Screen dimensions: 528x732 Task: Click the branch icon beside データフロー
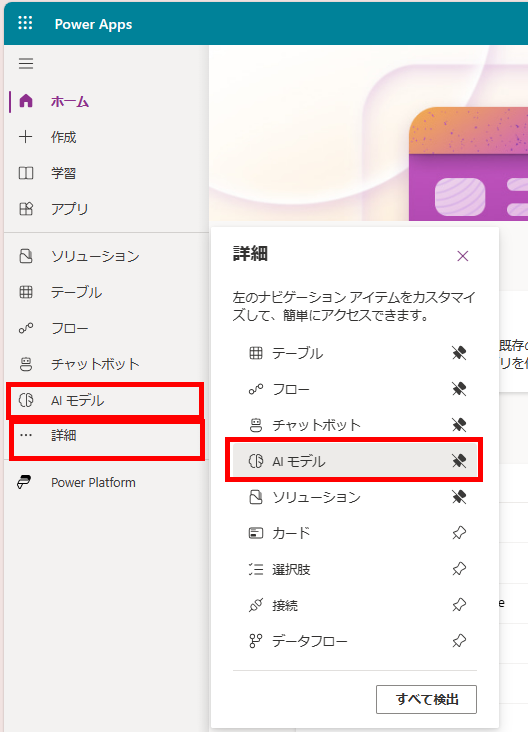[x=256, y=641]
